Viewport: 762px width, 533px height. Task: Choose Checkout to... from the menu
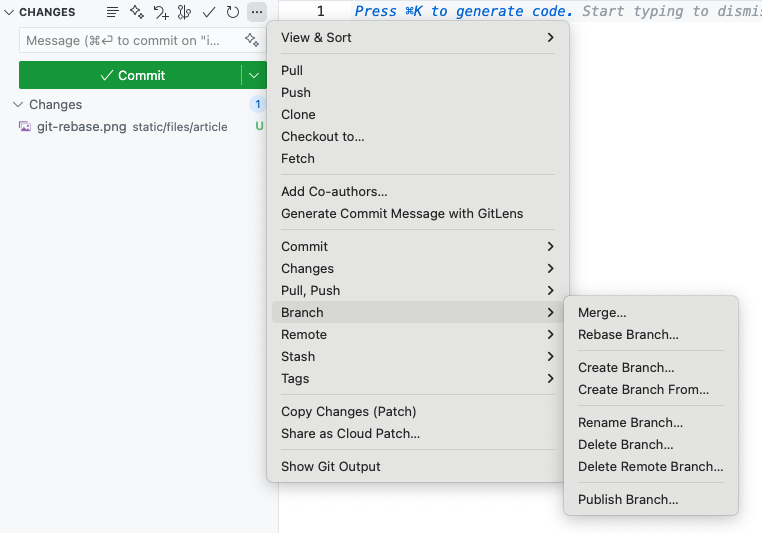418,137
